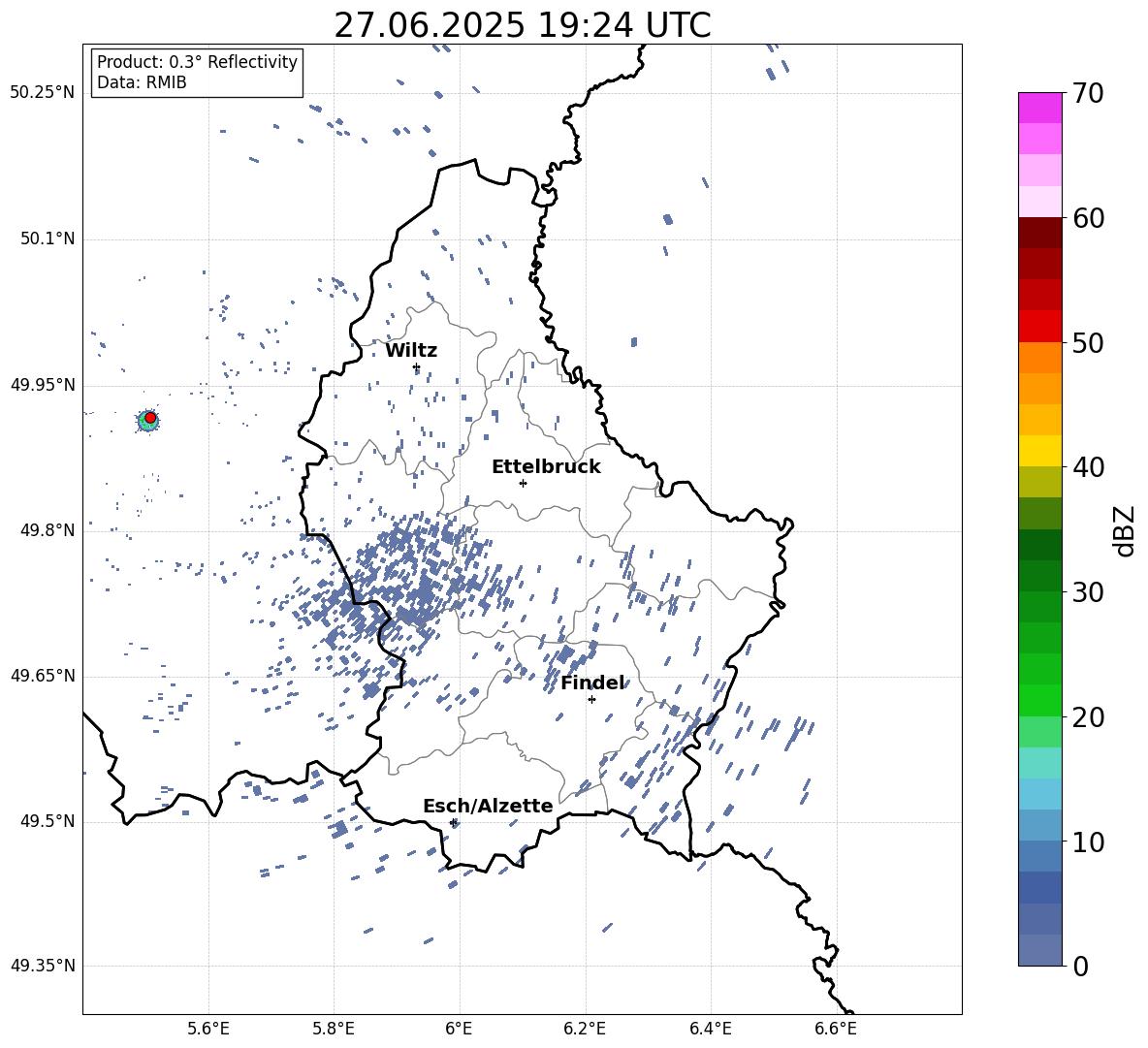The height and width of the screenshot is (1048, 1148).
Task: Click the colorbar tick label 30
Action: 1088,592
